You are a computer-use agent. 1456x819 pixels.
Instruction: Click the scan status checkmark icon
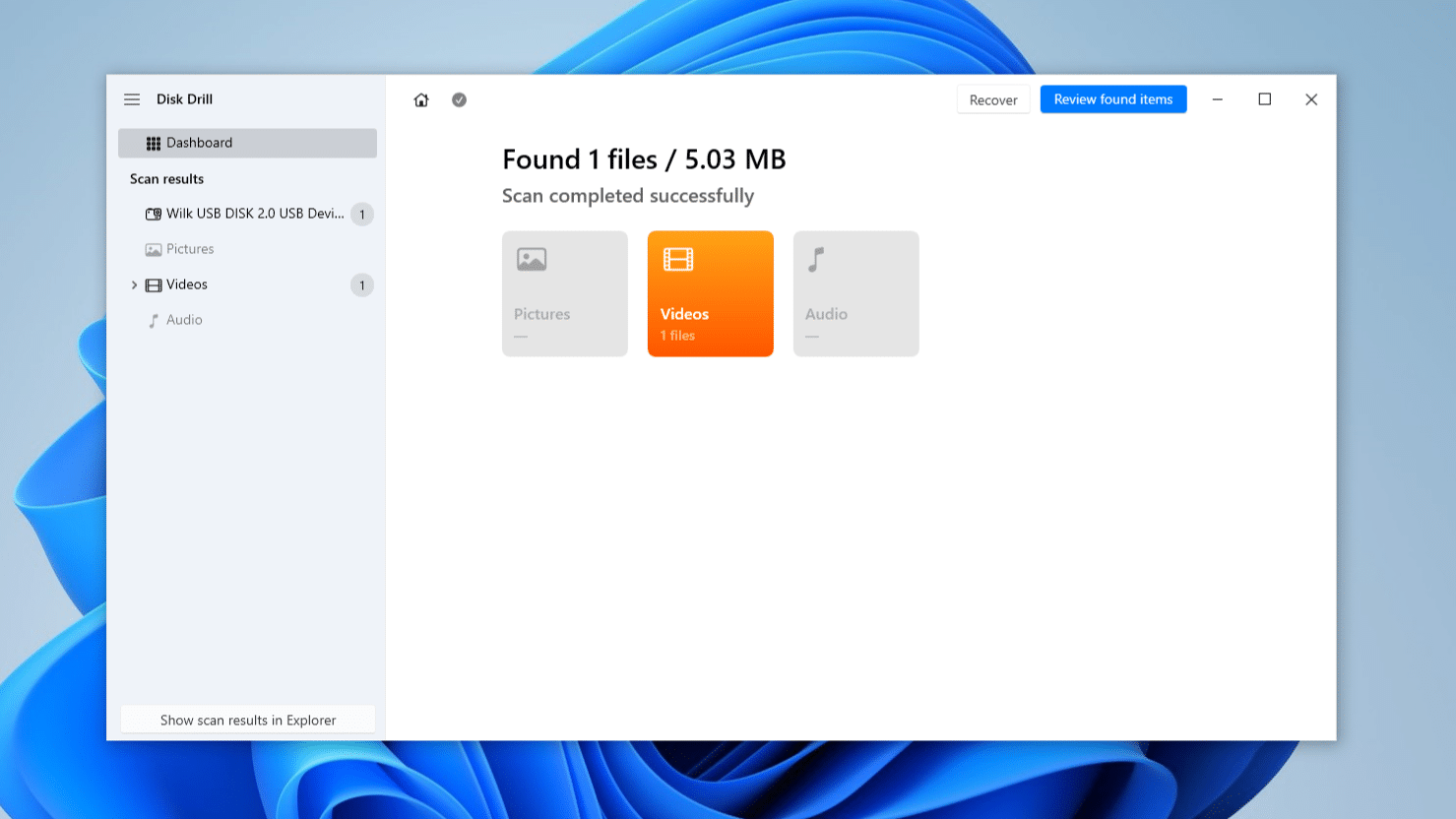coord(459,99)
